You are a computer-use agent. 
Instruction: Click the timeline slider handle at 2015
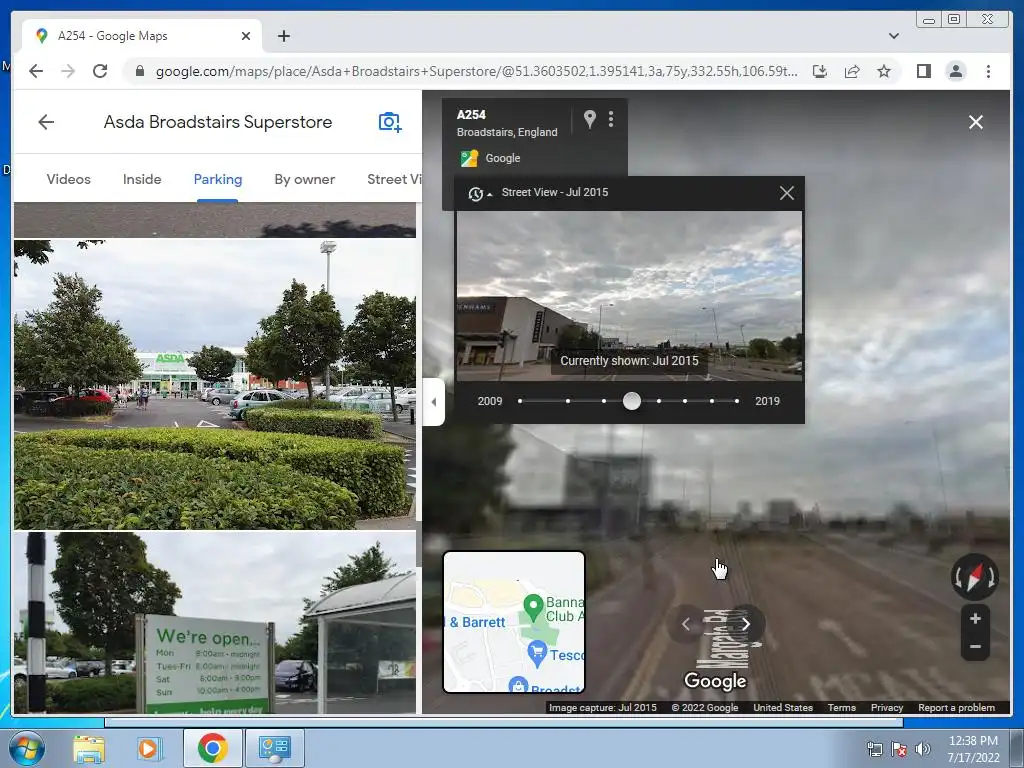click(632, 401)
